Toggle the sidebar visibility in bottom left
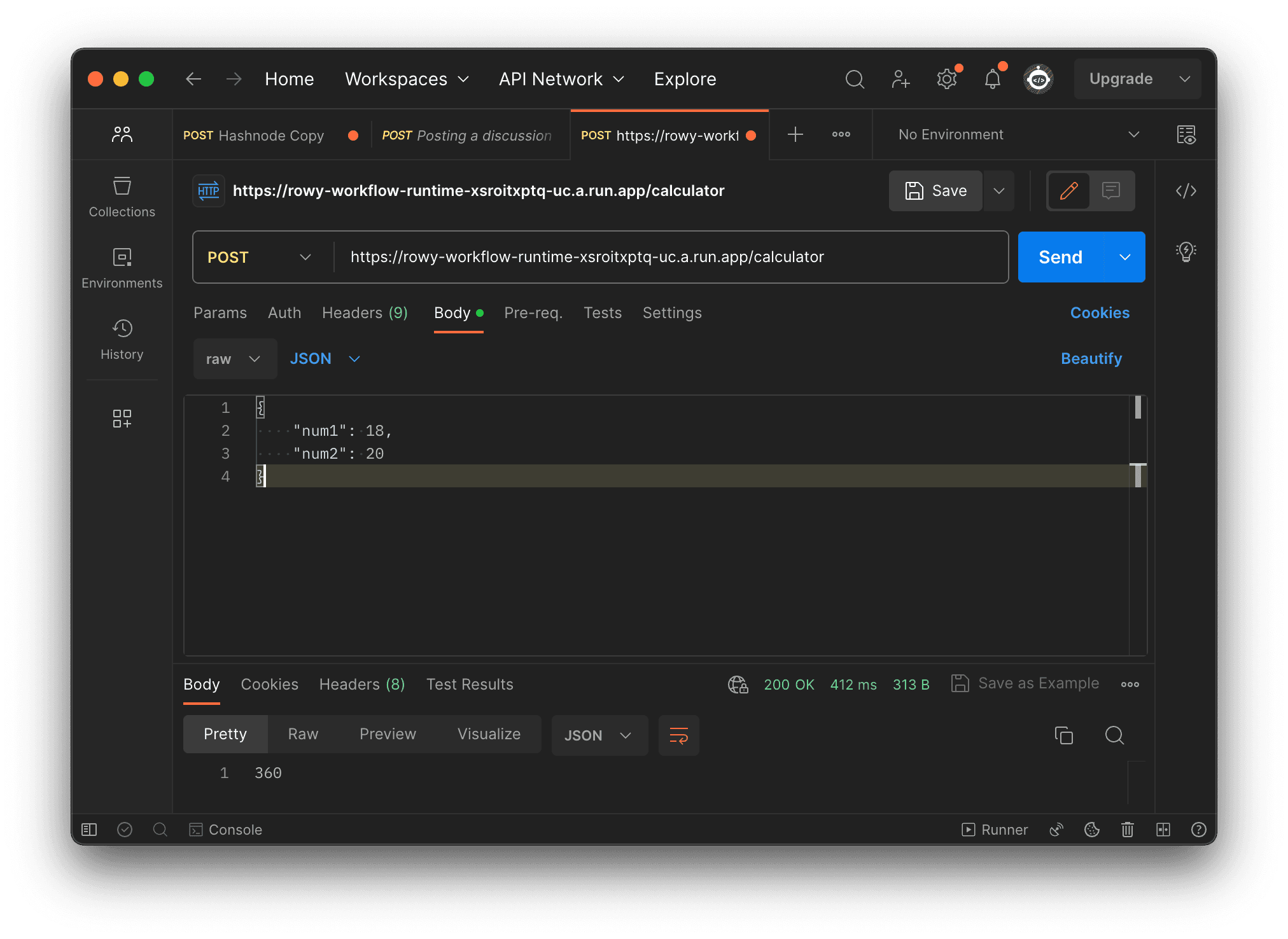Image resolution: width=1288 pixels, height=939 pixels. [90, 830]
